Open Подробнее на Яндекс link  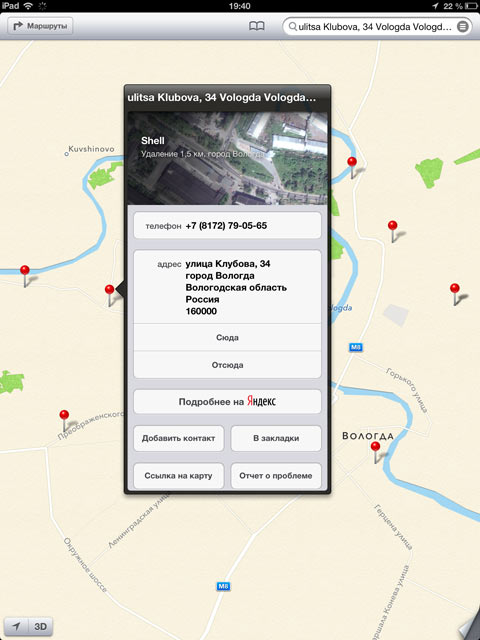tap(227, 402)
